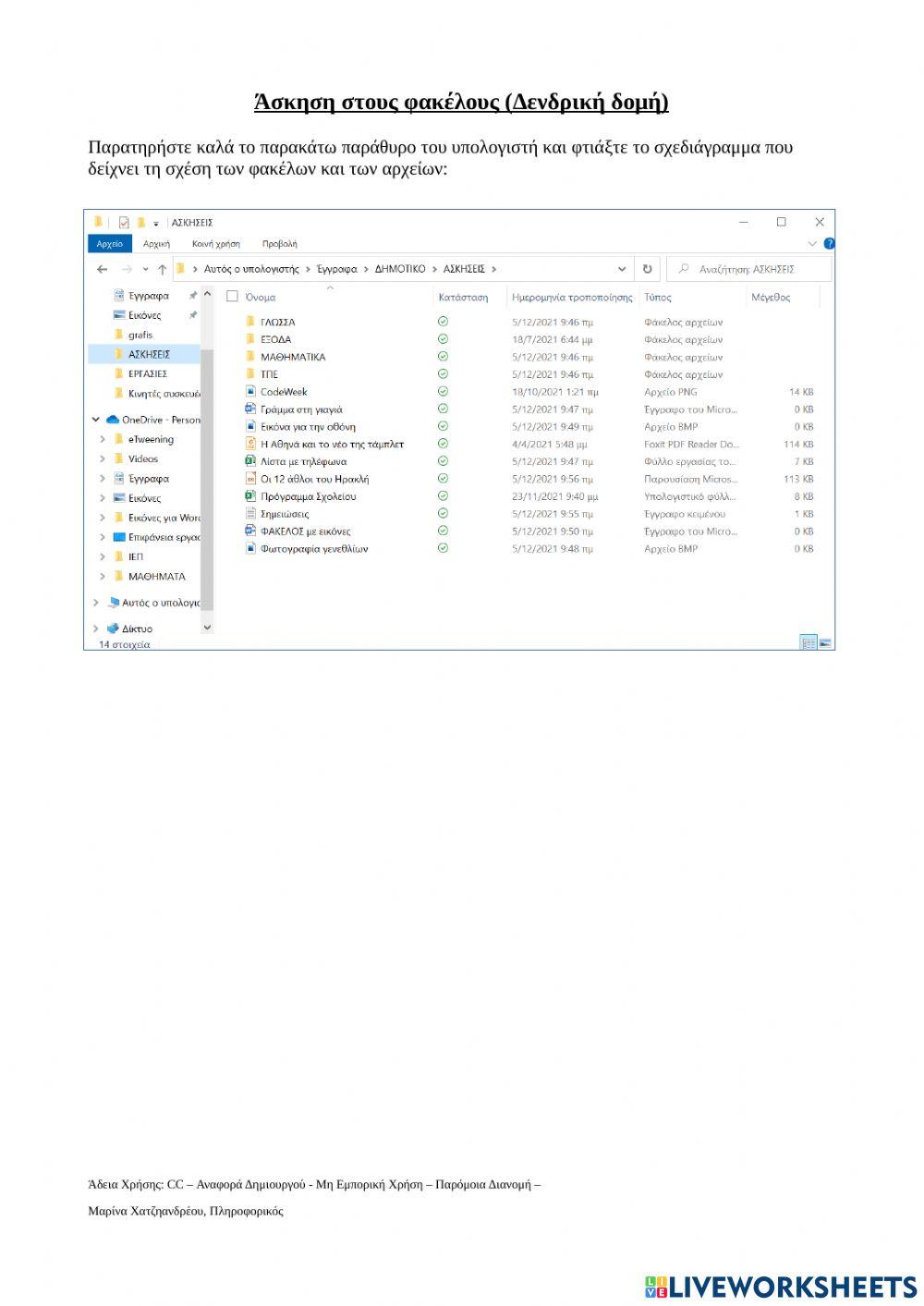Sort by the Μέγεθος column header
Screen dimensions: 924x1306
771,298
